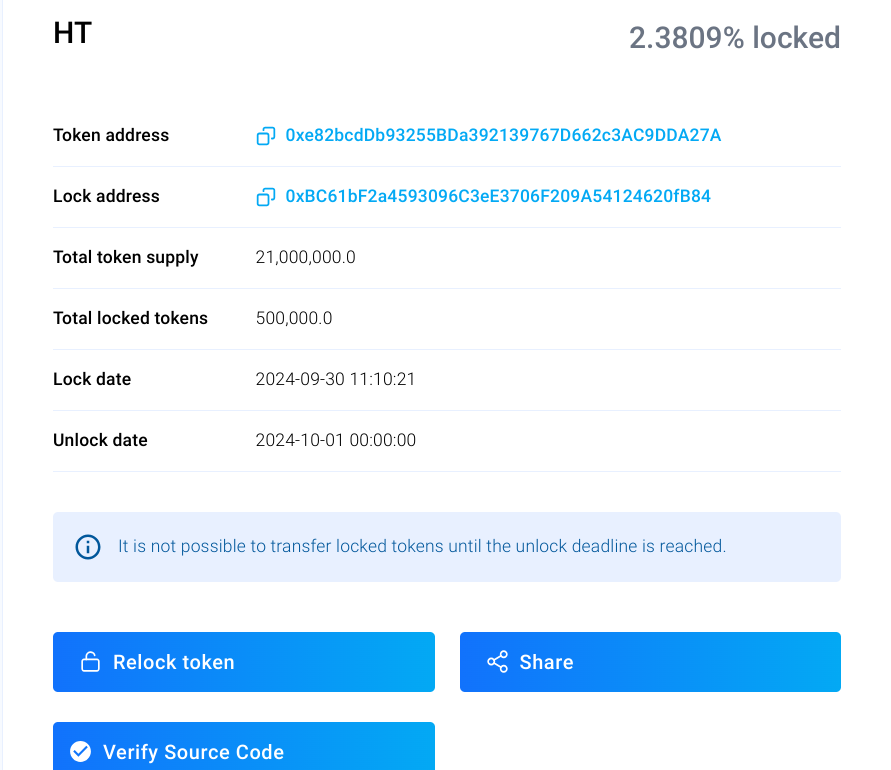Click the padlock icon on Relock token
The height and width of the screenshot is (770, 891).
pos(90,662)
